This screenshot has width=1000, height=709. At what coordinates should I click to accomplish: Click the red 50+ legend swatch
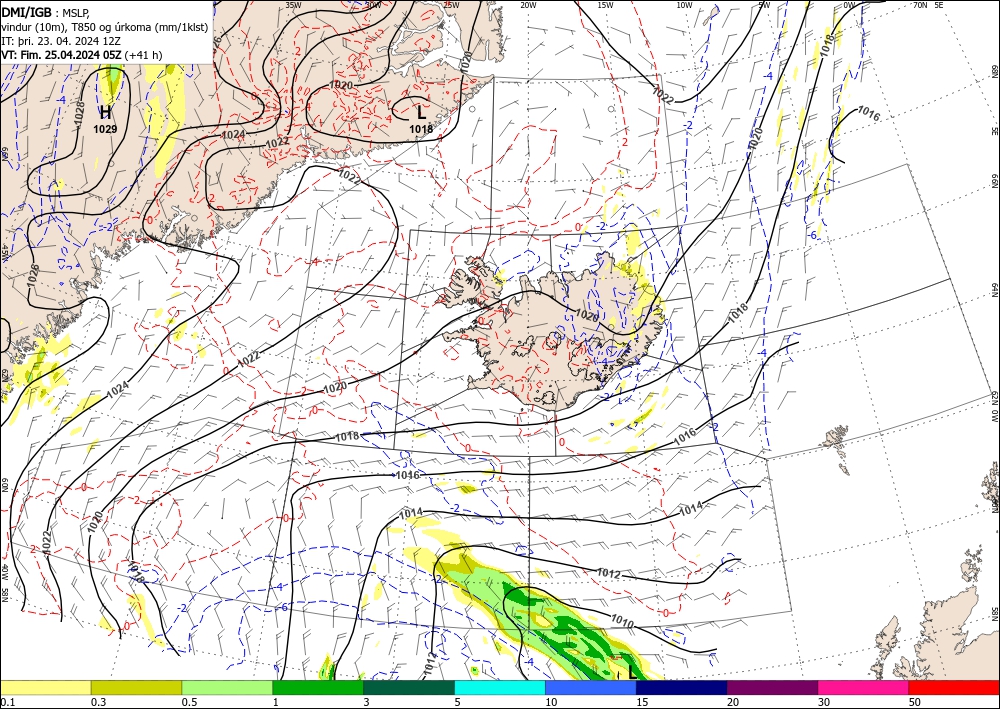coord(954,687)
